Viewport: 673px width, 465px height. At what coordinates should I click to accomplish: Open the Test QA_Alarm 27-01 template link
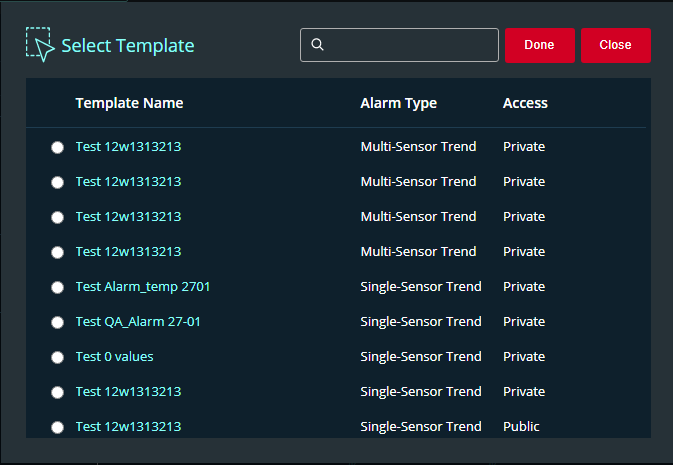145,322
